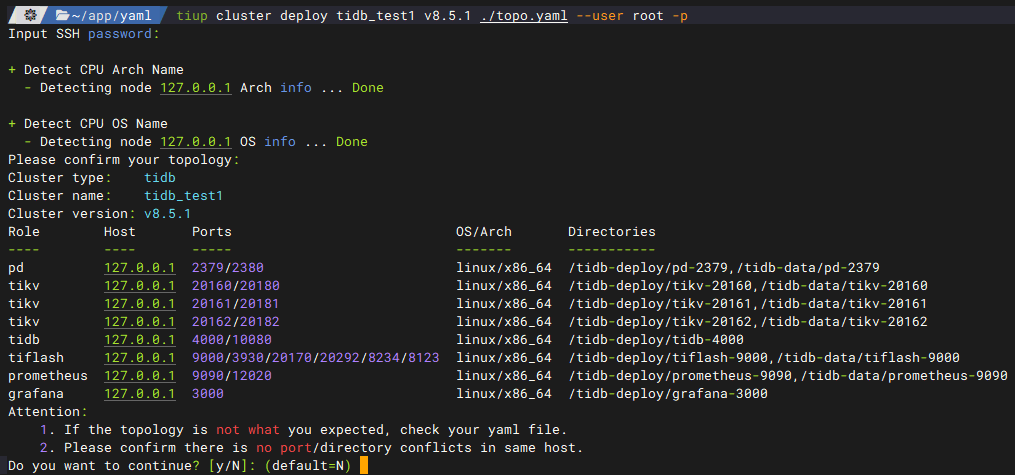Image resolution: width=1015 pixels, height=475 pixels.
Task: Click 'Please confirm your topology:' text
Action: coord(124,160)
